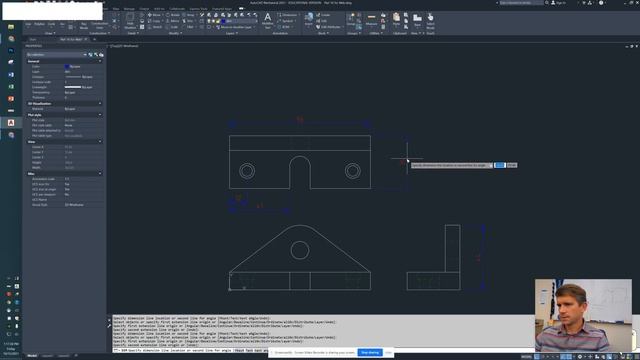Viewport: 640px width, 360px height.
Task: Open Excel from the Windows taskbar
Action: coord(11,87)
